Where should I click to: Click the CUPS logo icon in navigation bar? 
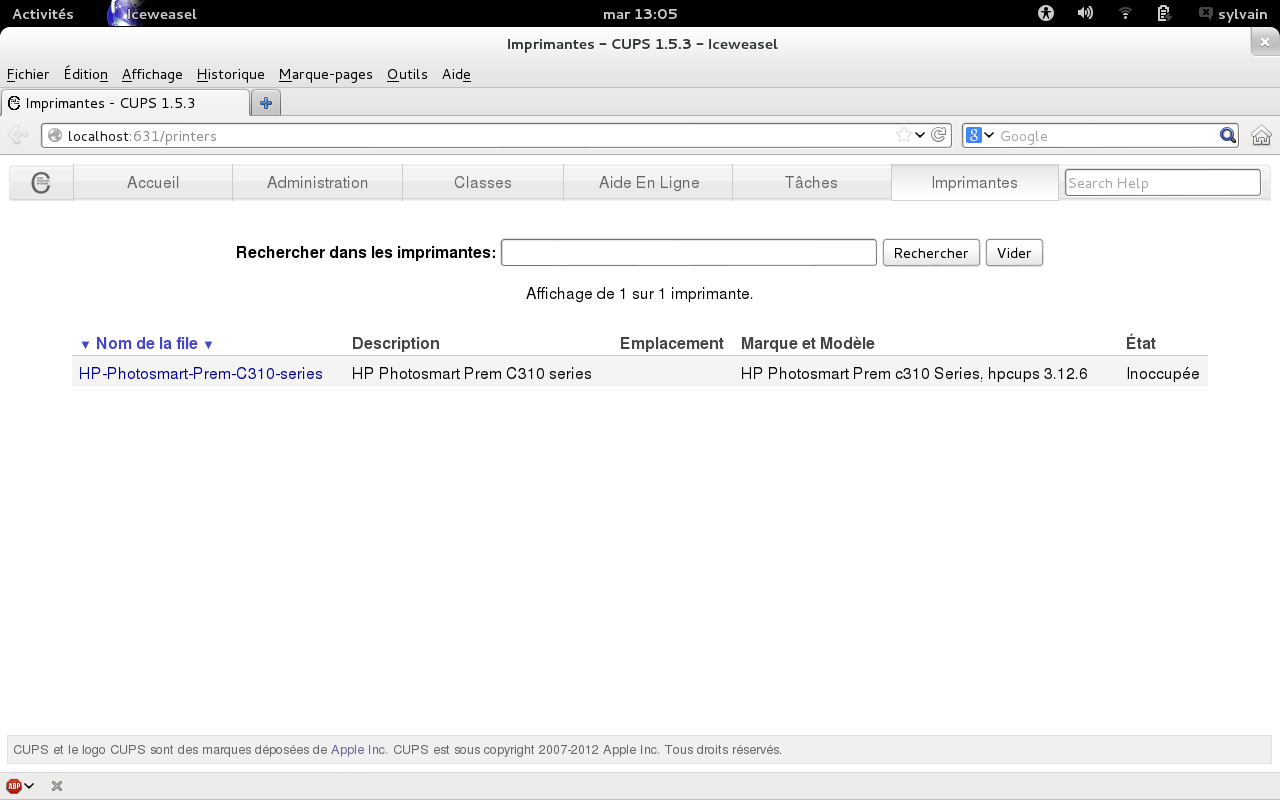pyautogui.click(x=41, y=183)
